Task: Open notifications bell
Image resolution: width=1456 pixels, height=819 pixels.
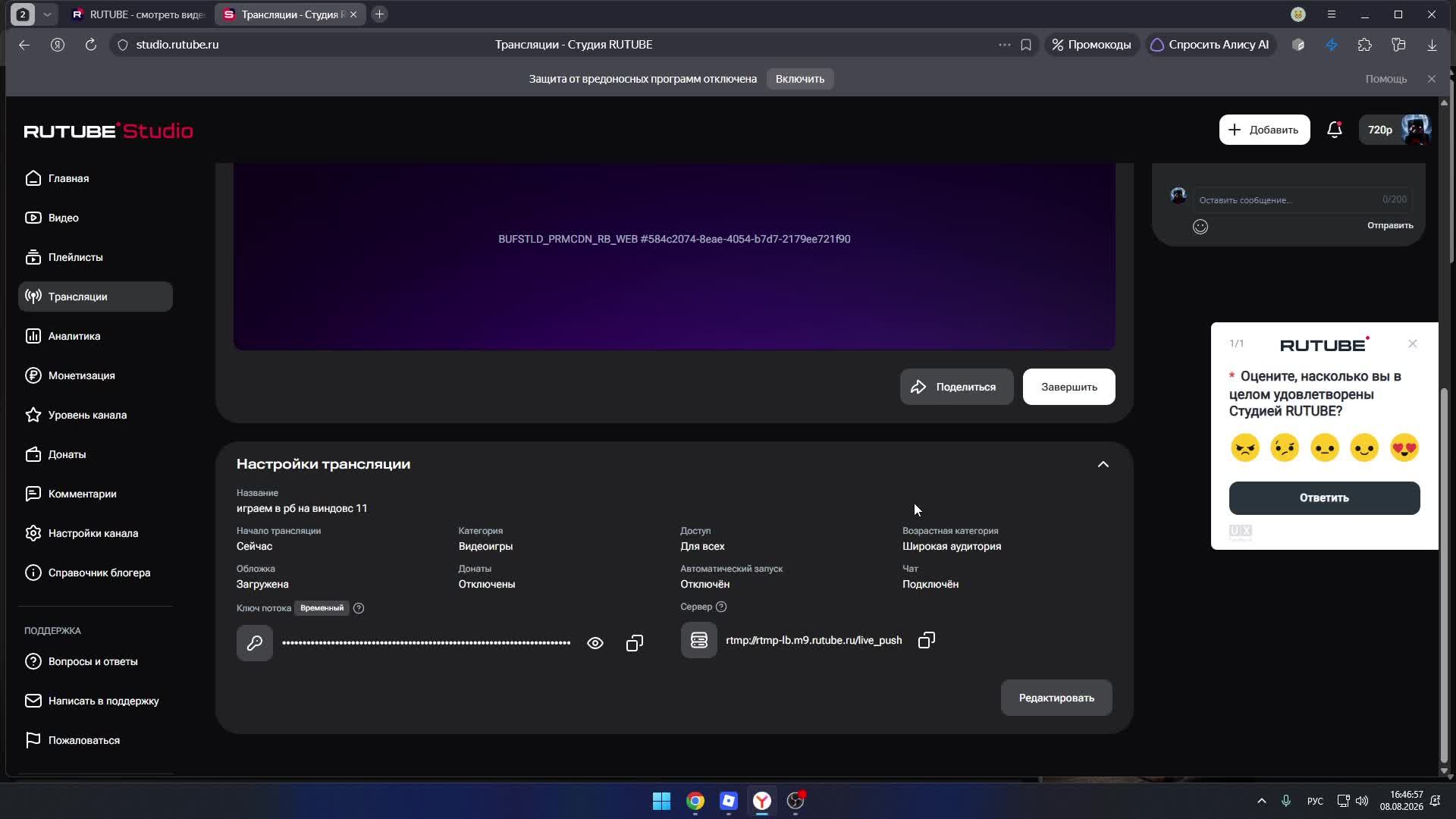Action: (x=1335, y=130)
